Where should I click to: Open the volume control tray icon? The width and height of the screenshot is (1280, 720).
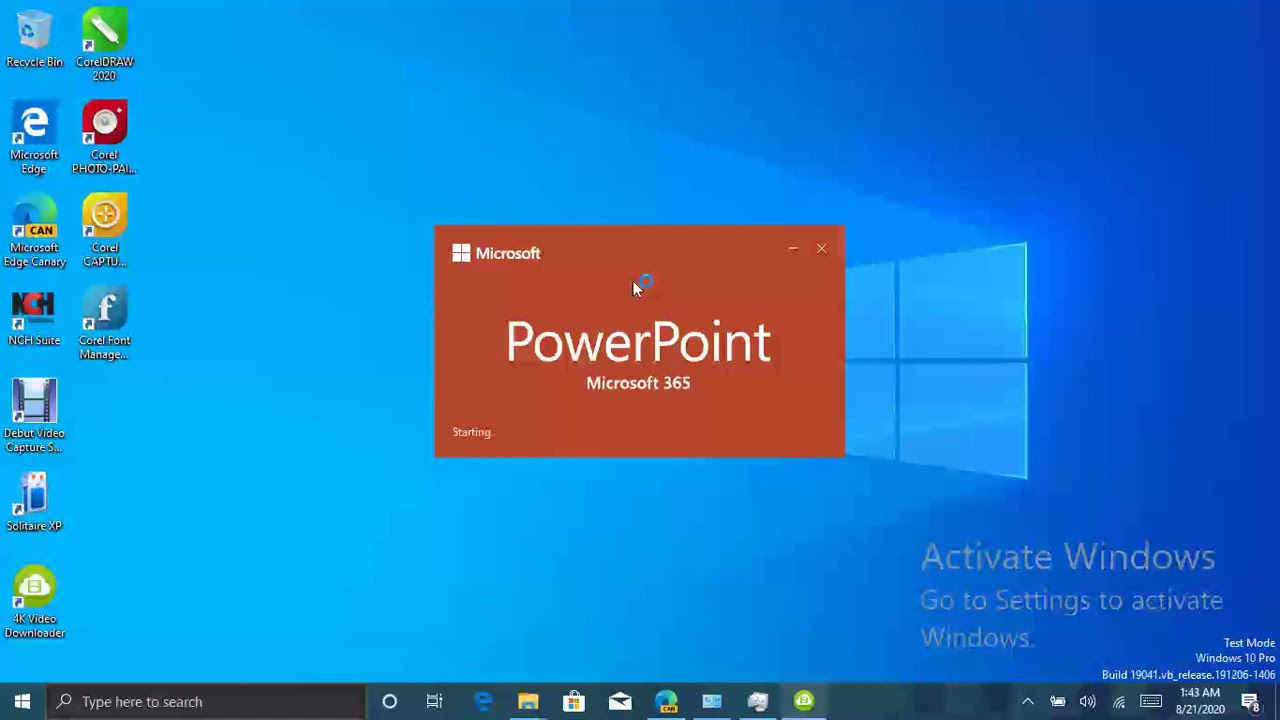point(1087,701)
